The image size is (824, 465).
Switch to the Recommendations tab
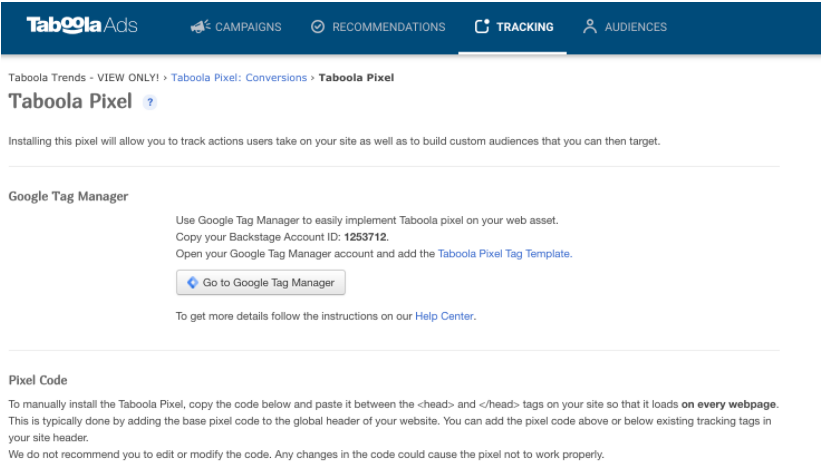pos(378,27)
